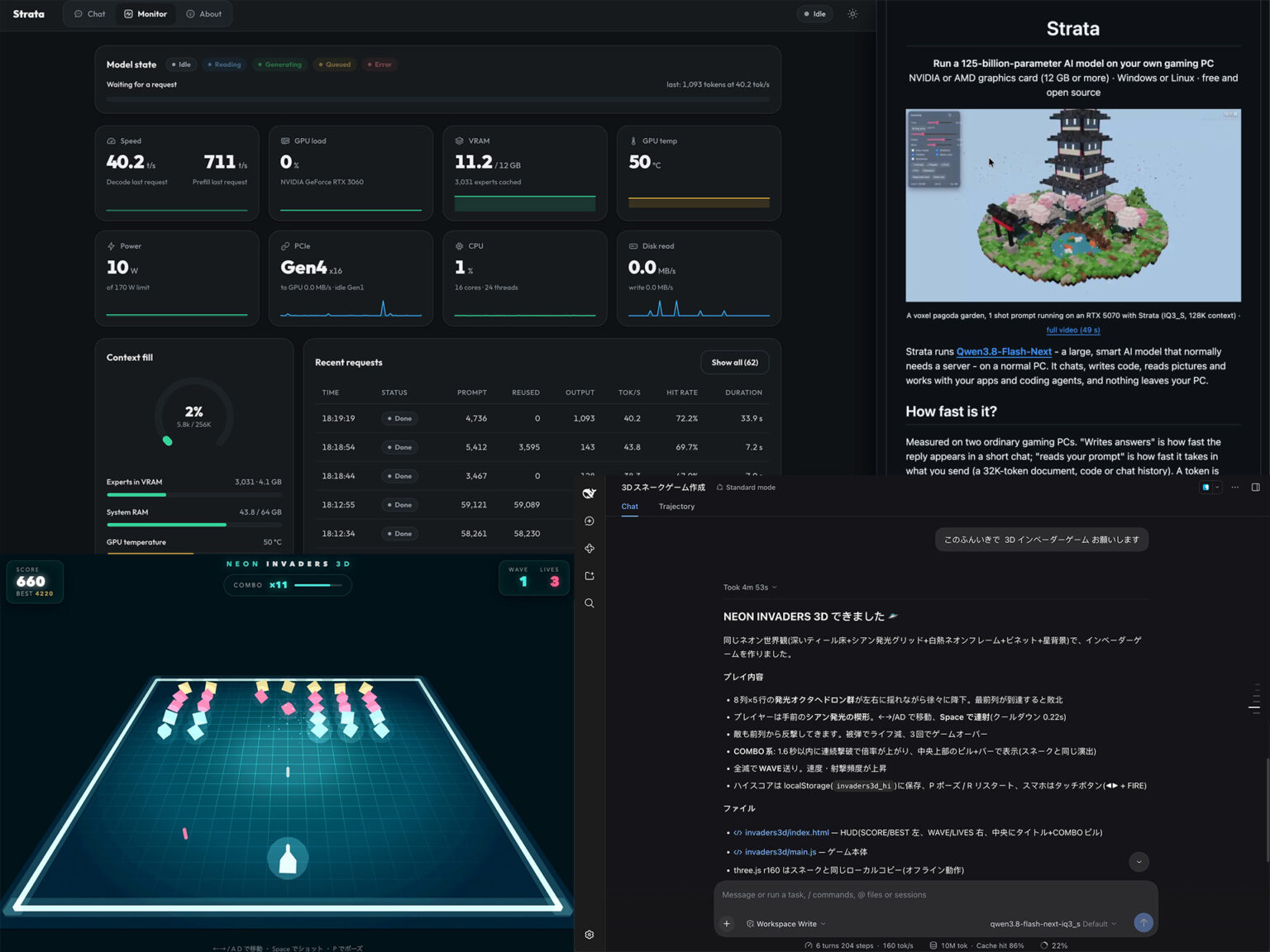Select the Monitor tab in Strata
Viewport: 1270px width, 952px height.
coord(146,14)
